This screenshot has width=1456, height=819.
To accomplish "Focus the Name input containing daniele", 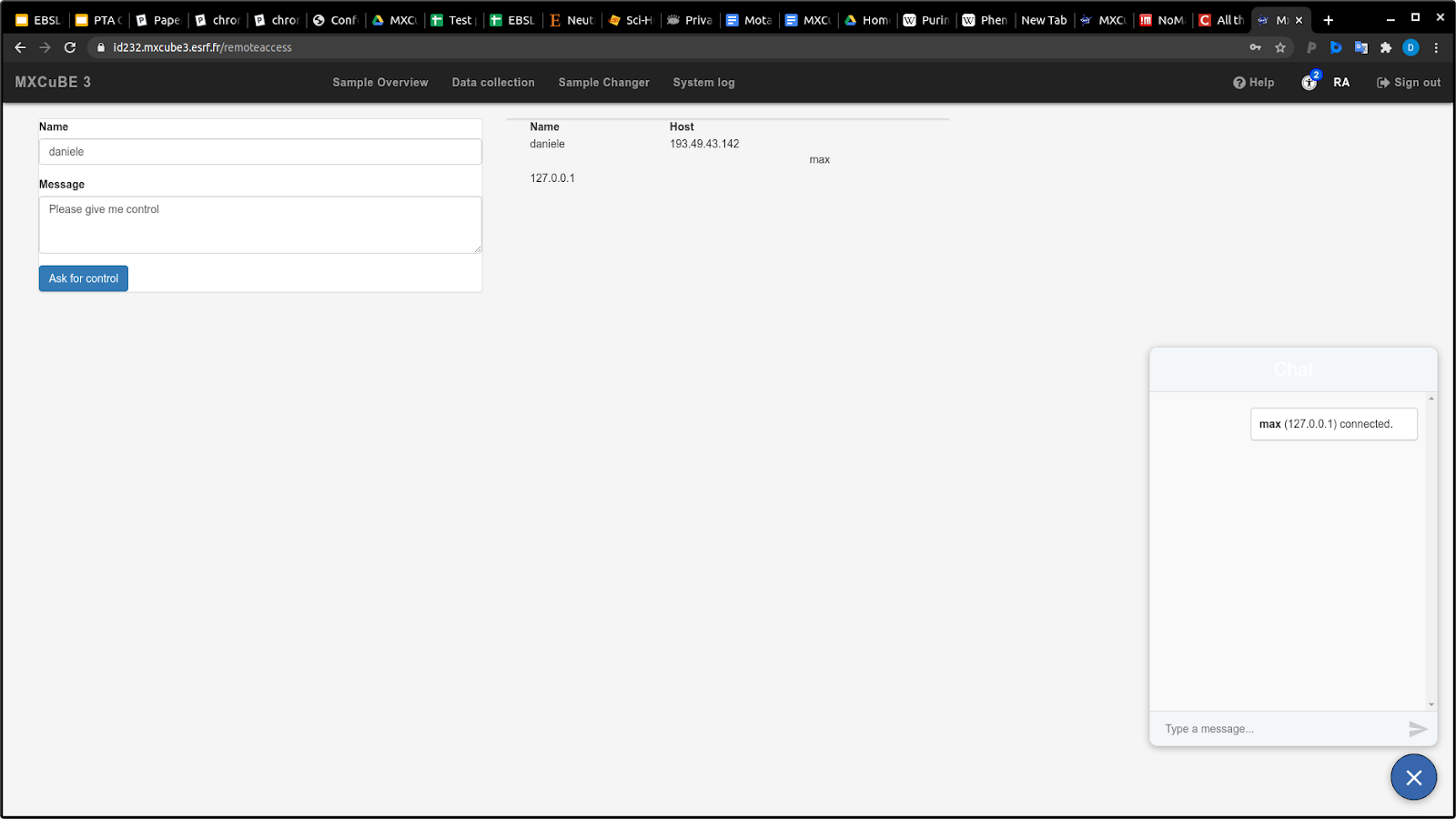I will (x=260, y=152).
